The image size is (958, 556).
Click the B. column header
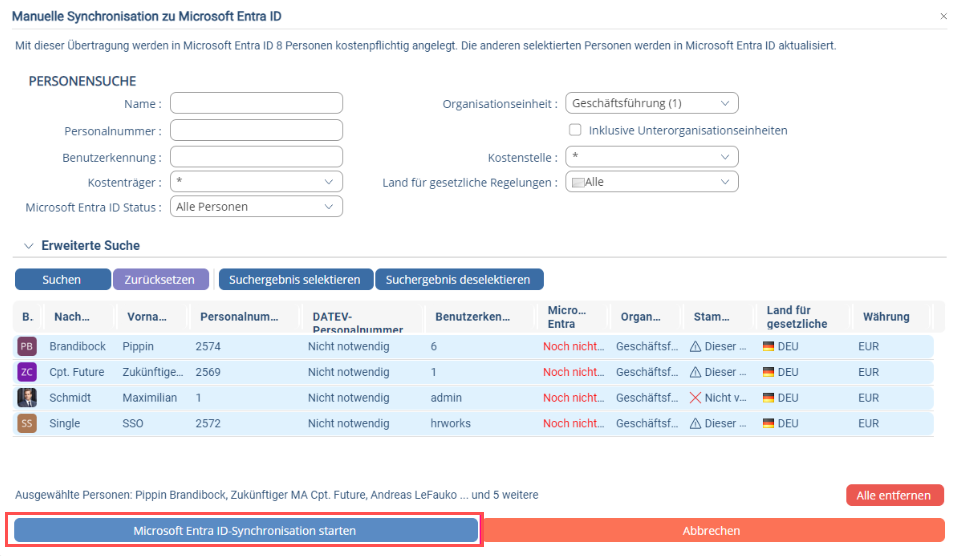coord(27,316)
